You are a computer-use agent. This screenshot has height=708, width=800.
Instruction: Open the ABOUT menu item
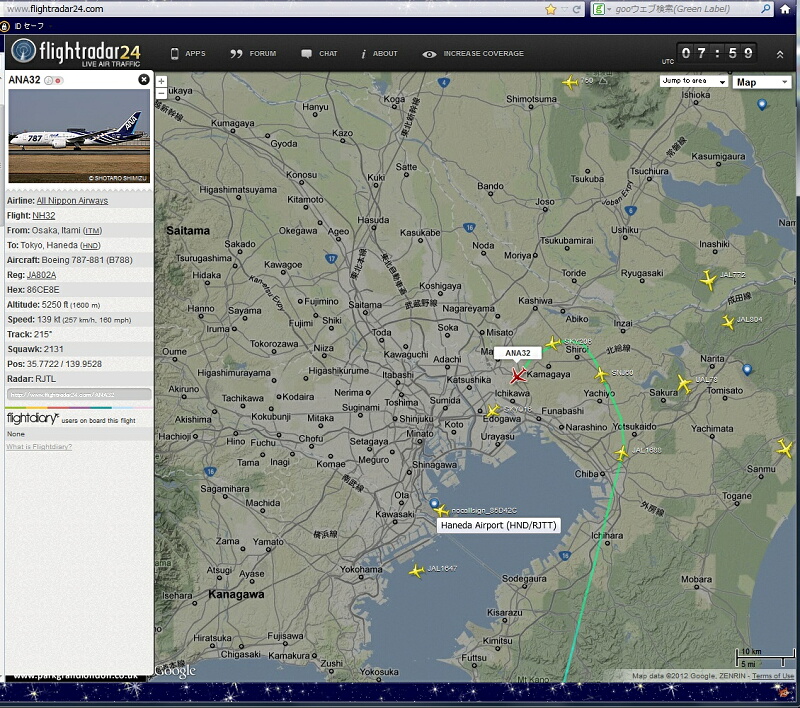click(x=379, y=54)
